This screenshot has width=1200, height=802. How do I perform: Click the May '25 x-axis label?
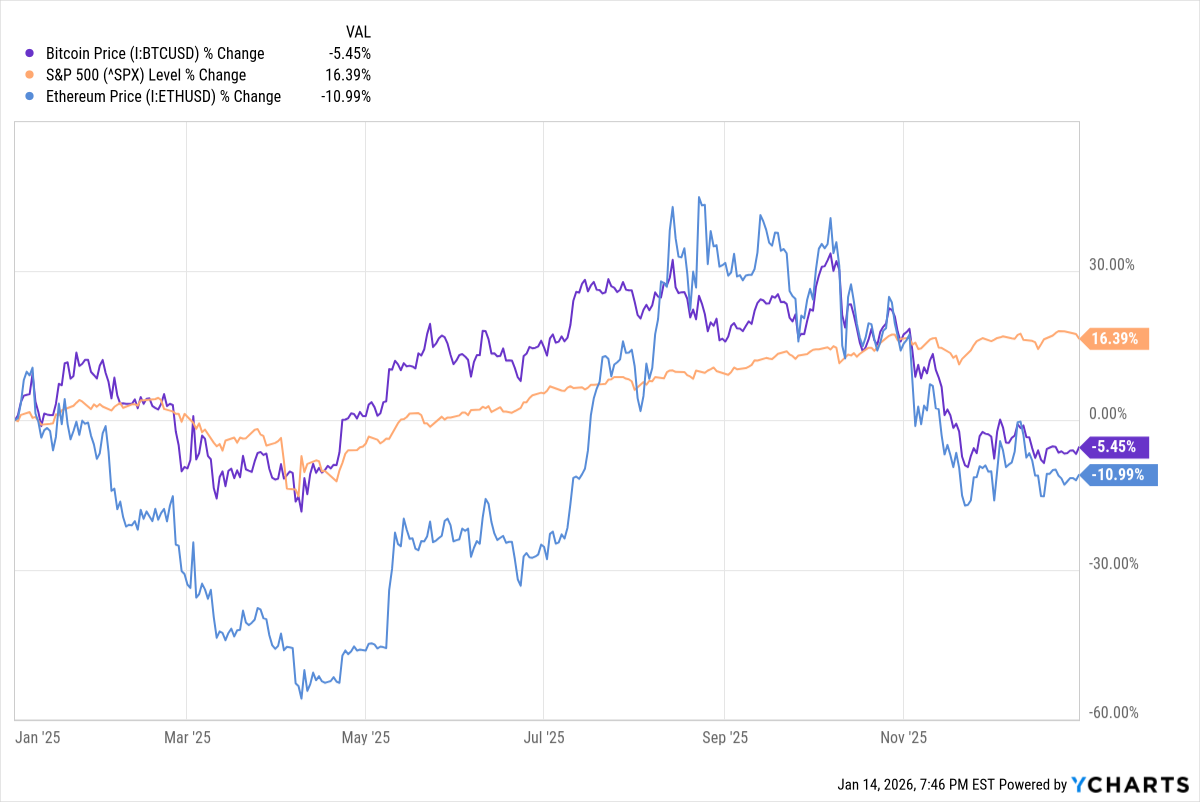pos(366,738)
